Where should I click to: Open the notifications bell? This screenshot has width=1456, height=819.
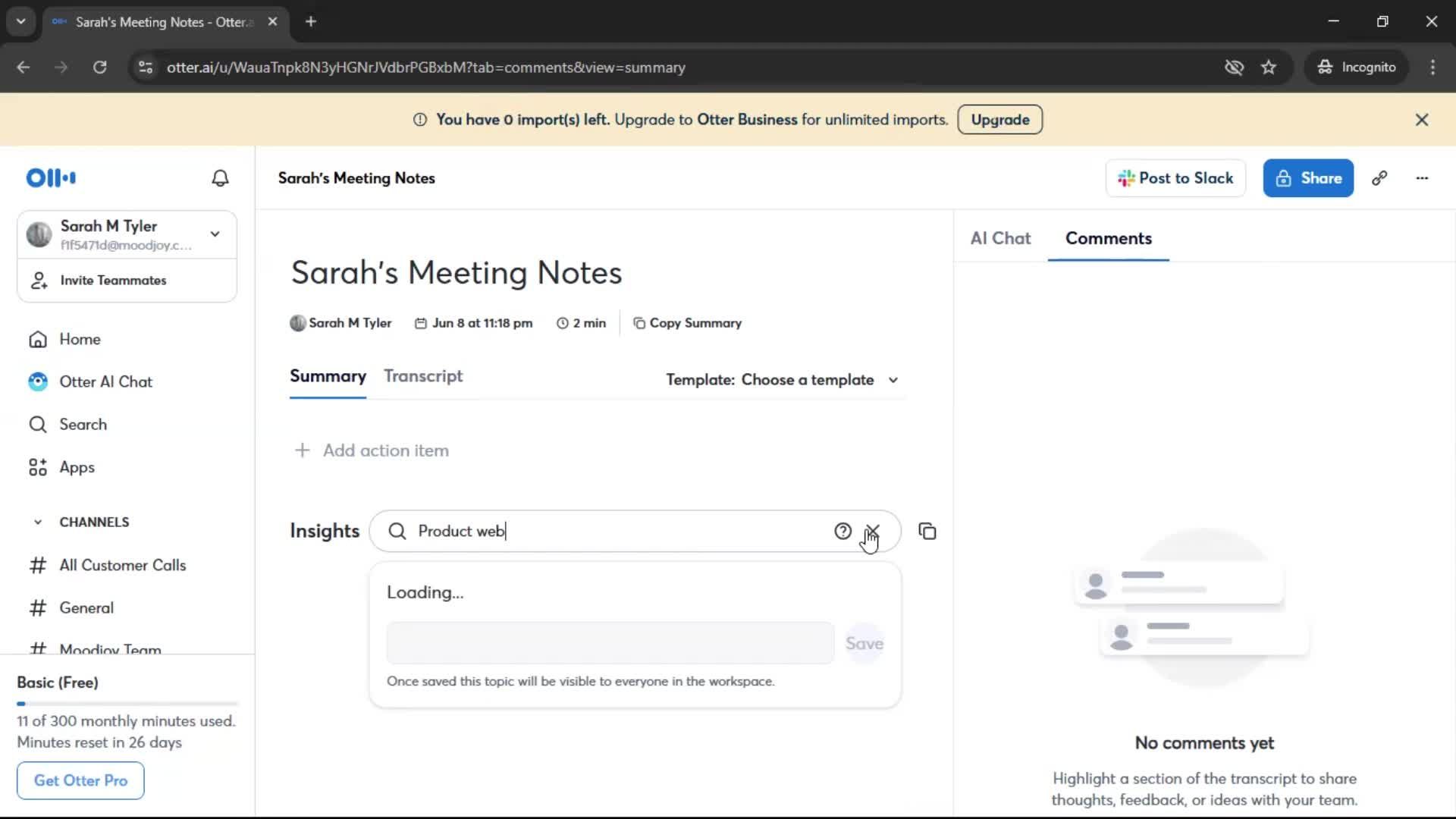220,178
